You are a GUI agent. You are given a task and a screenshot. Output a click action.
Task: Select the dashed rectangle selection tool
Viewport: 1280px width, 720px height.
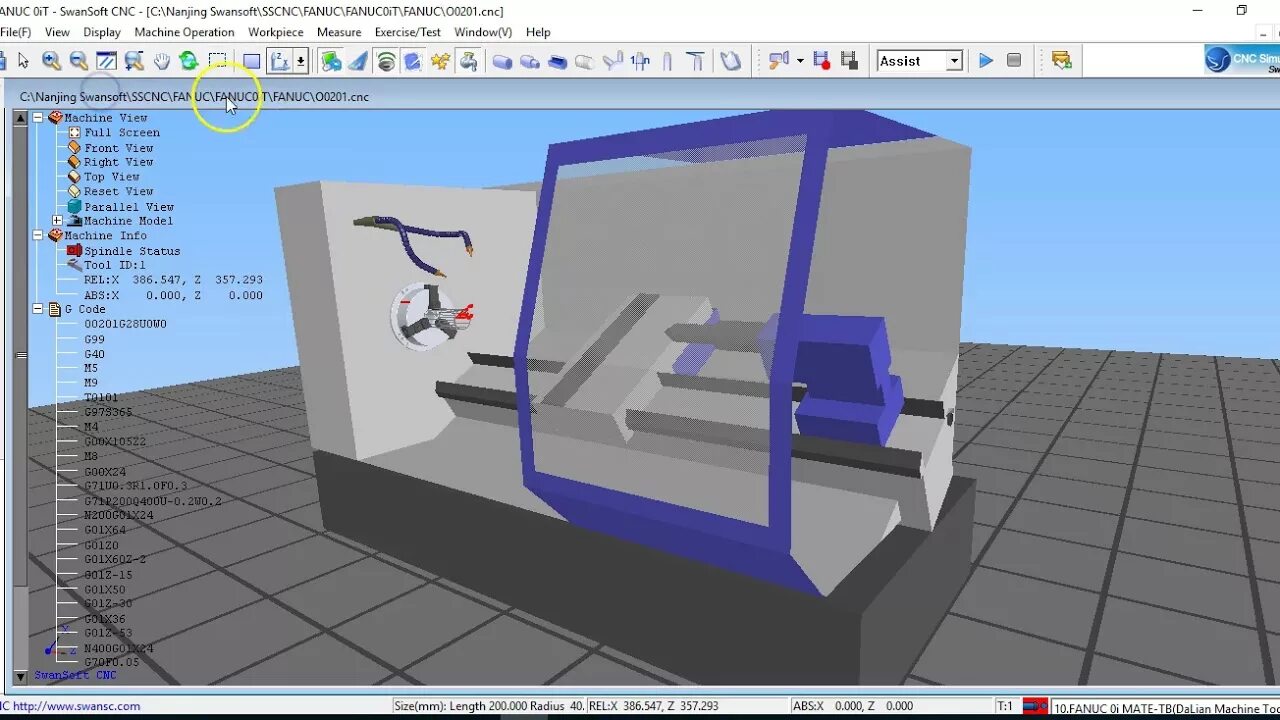pos(217,61)
